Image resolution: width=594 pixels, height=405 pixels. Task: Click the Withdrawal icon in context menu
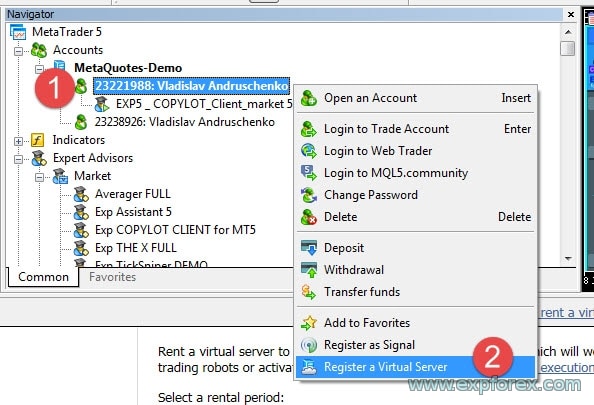[x=309, y=270]
